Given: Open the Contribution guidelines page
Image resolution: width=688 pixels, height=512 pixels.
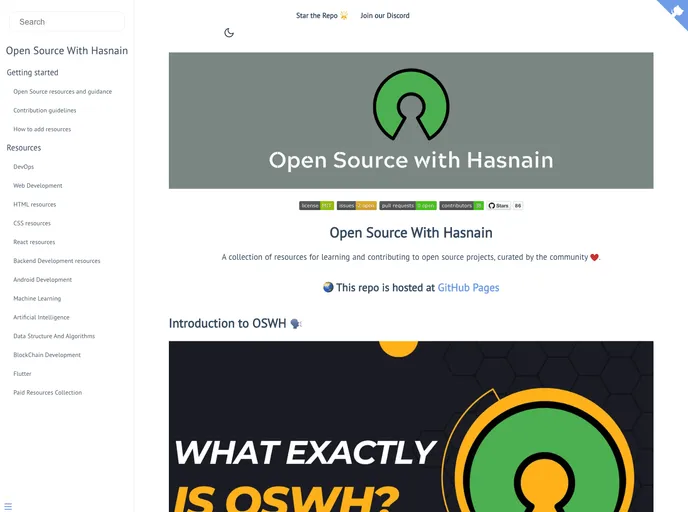Looking at the screenshot, I should tap(45, 111).
